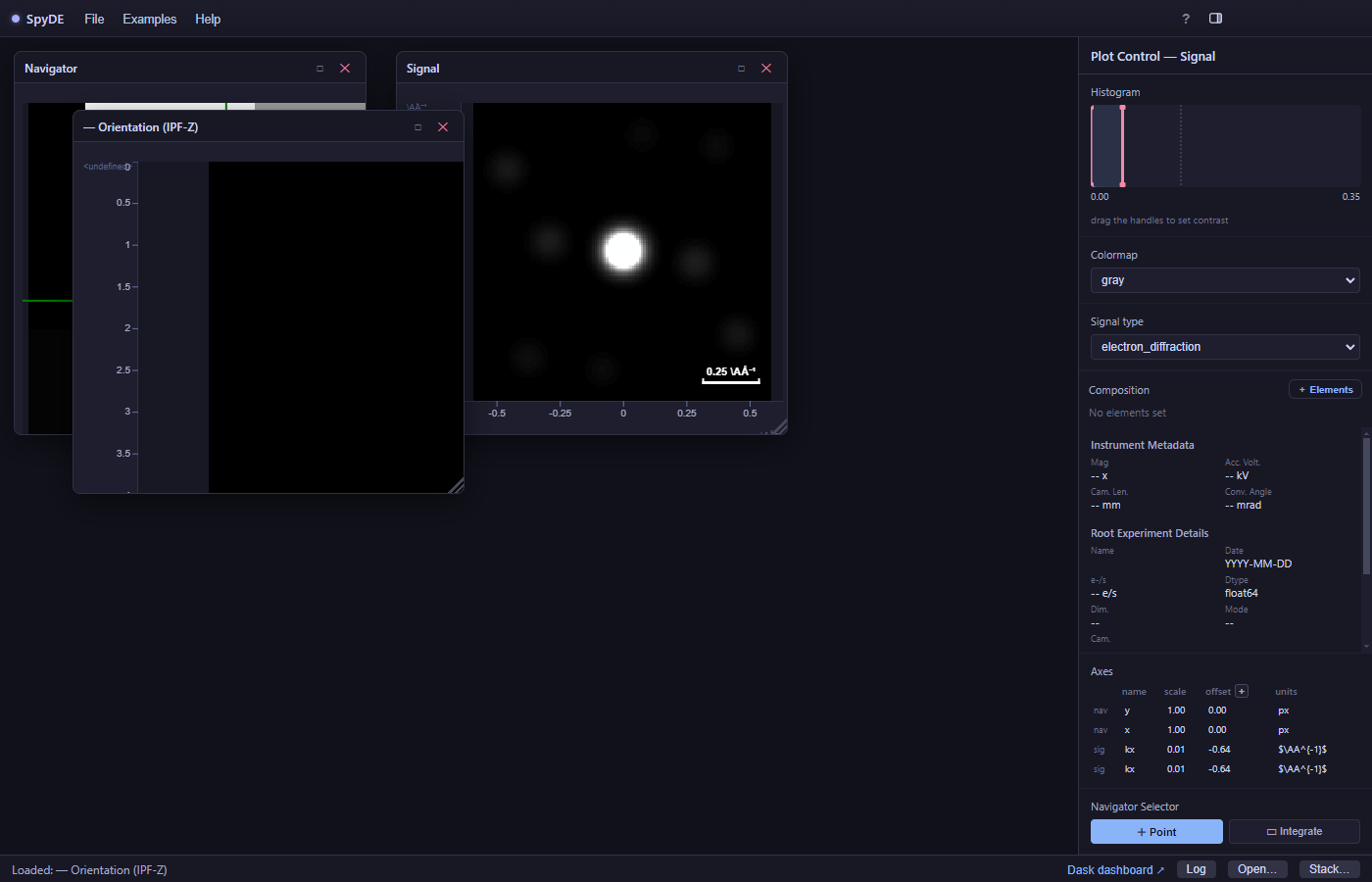
Task: Open the Dask dashboard link
Action: (x=1115, y=870)
